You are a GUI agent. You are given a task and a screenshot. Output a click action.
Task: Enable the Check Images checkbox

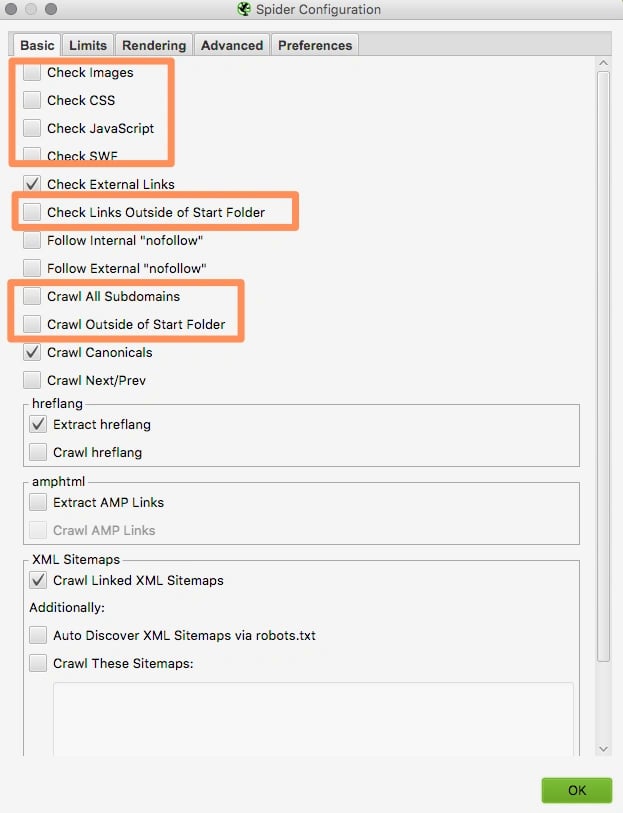tap(32, 72)
